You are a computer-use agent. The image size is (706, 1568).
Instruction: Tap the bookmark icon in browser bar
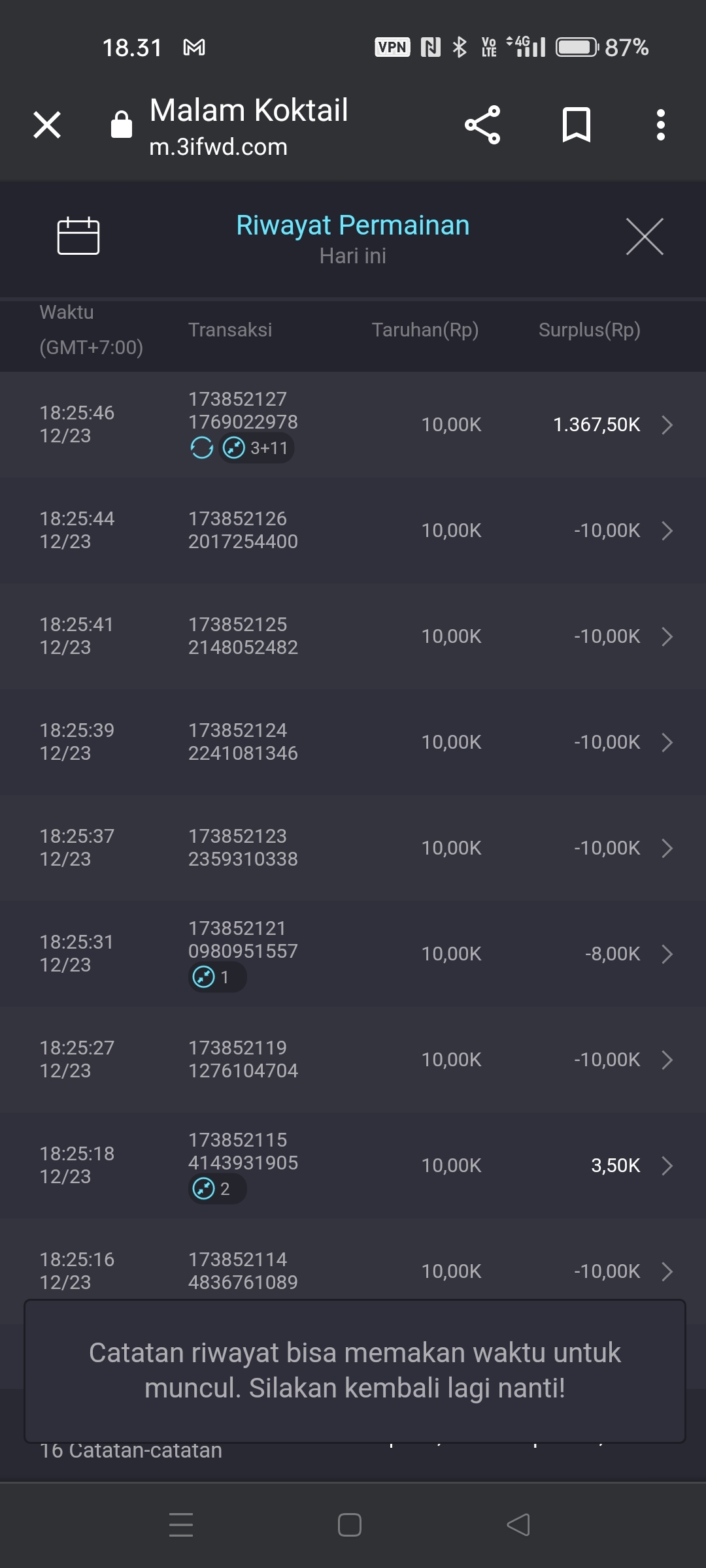(x=576, y=125)
